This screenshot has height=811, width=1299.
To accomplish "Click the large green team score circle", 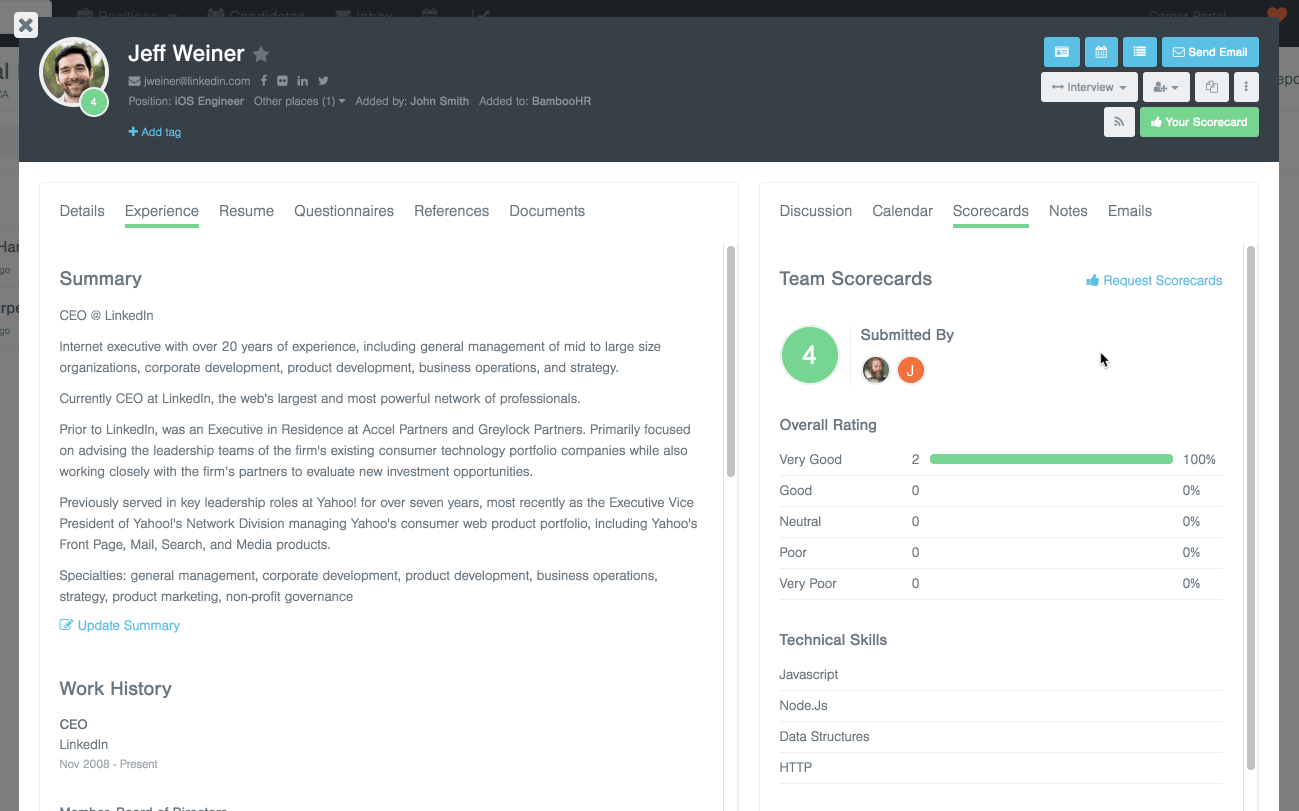I will [x=809, y=355].
